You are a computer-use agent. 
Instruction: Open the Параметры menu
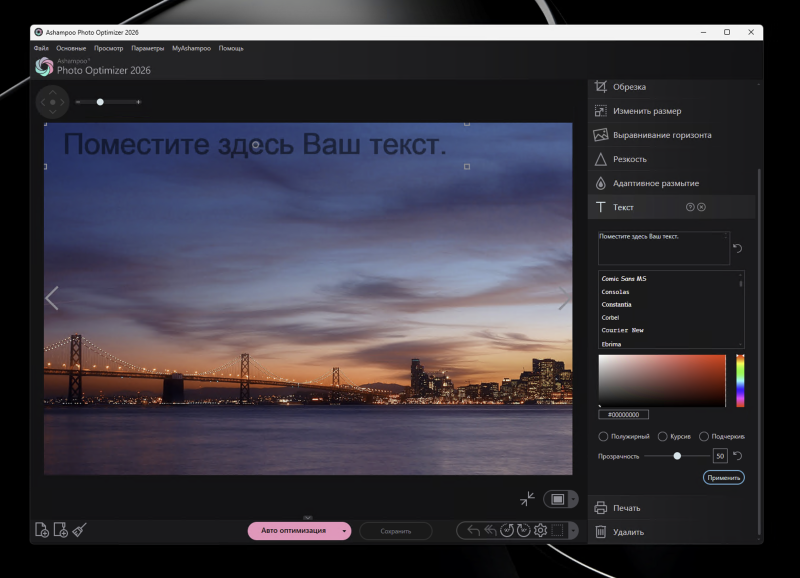click(147, 48)
